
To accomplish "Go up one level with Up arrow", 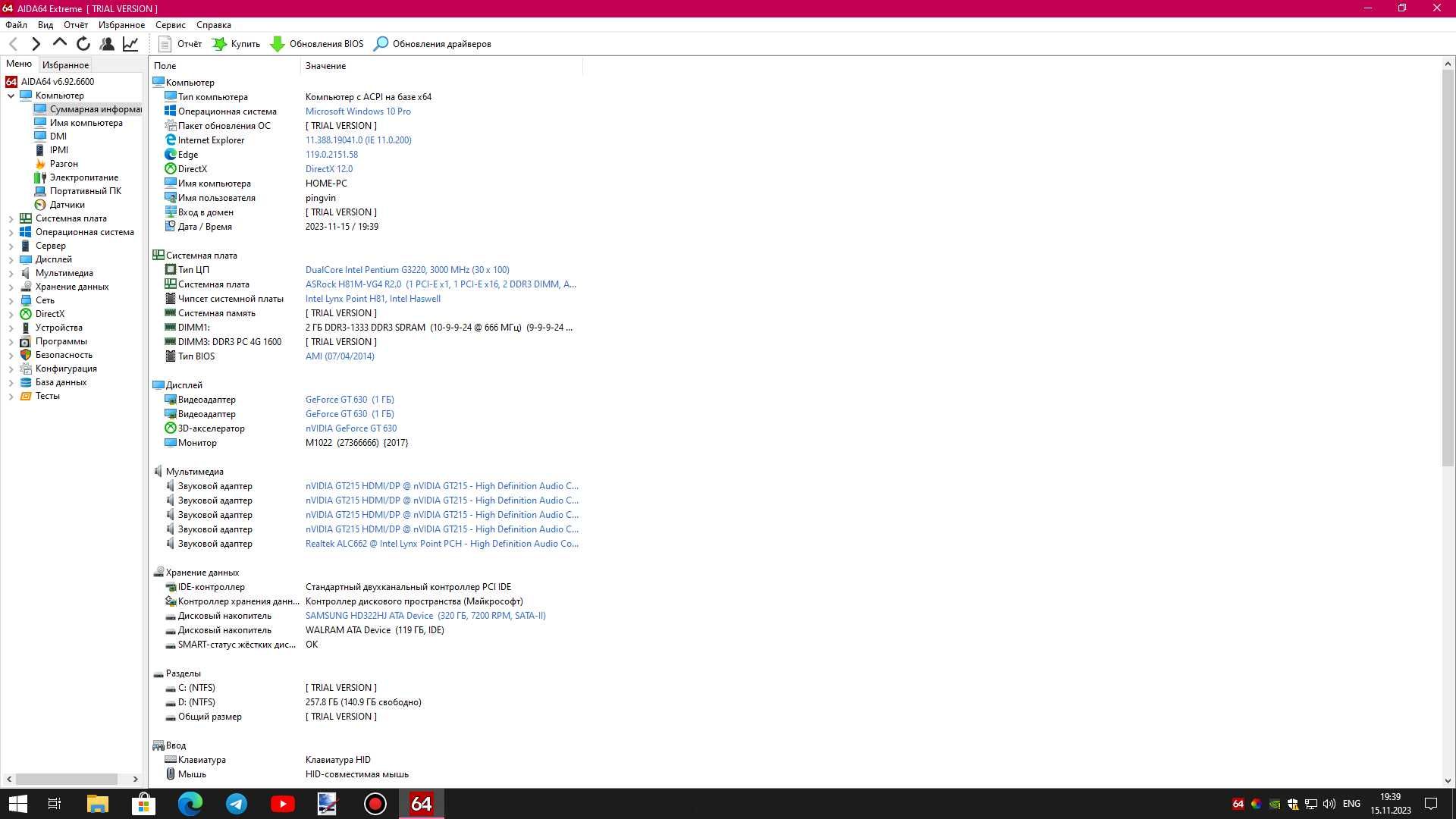I will pos(59,43).
